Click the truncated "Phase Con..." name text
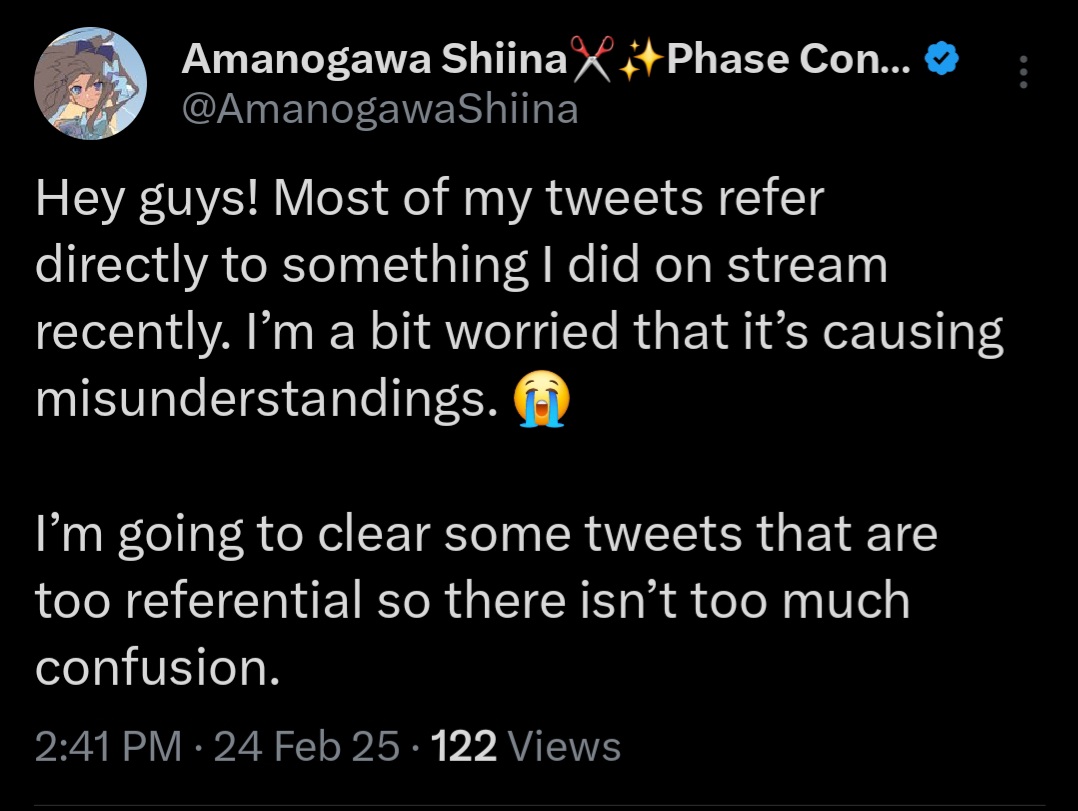Viewport: 1078px width, 811px height. click(787, 63)
